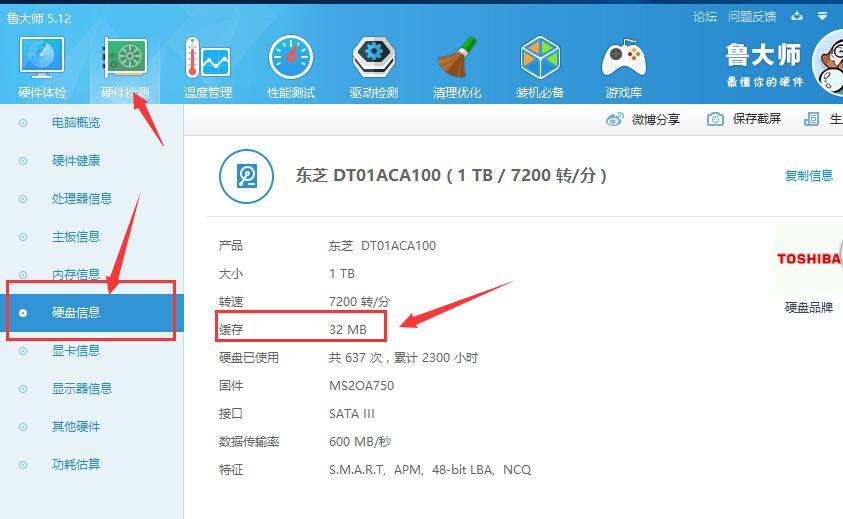843x519 pixels.
Task: Click the 硬盘品牌 caption
Action: [x=809, y=308]
